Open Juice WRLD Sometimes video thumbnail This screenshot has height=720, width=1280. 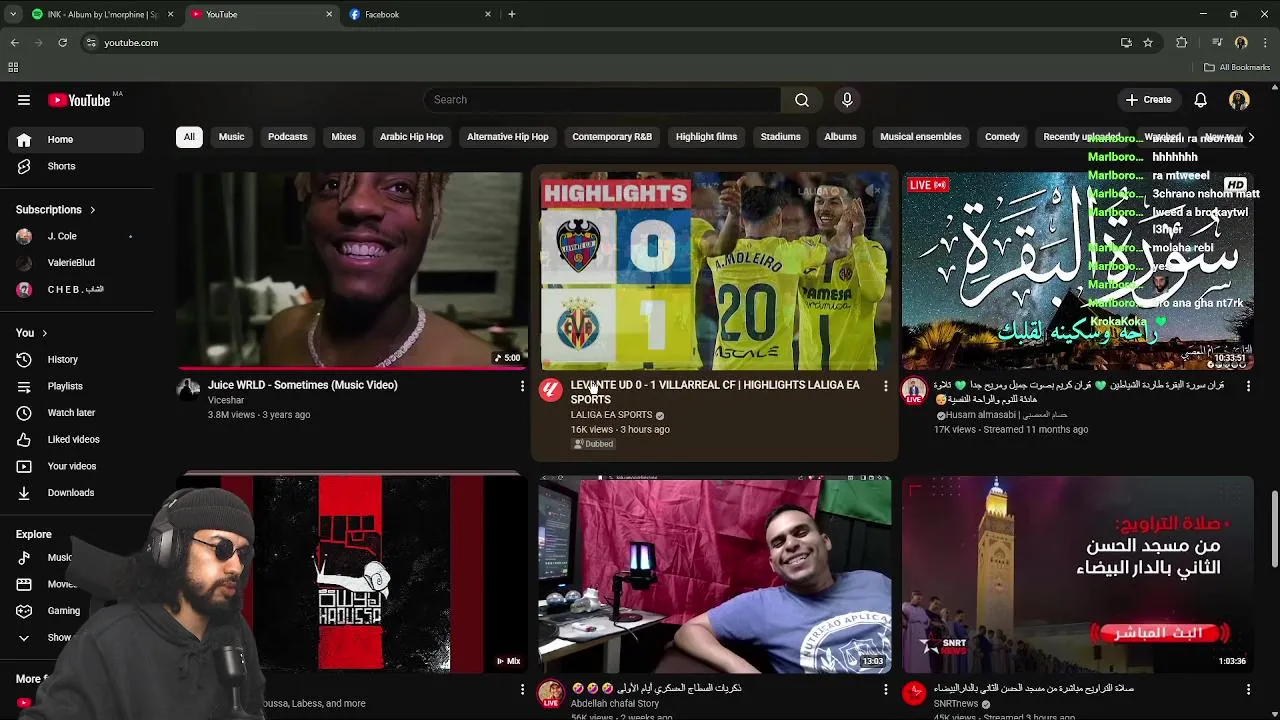click(350, 270)
